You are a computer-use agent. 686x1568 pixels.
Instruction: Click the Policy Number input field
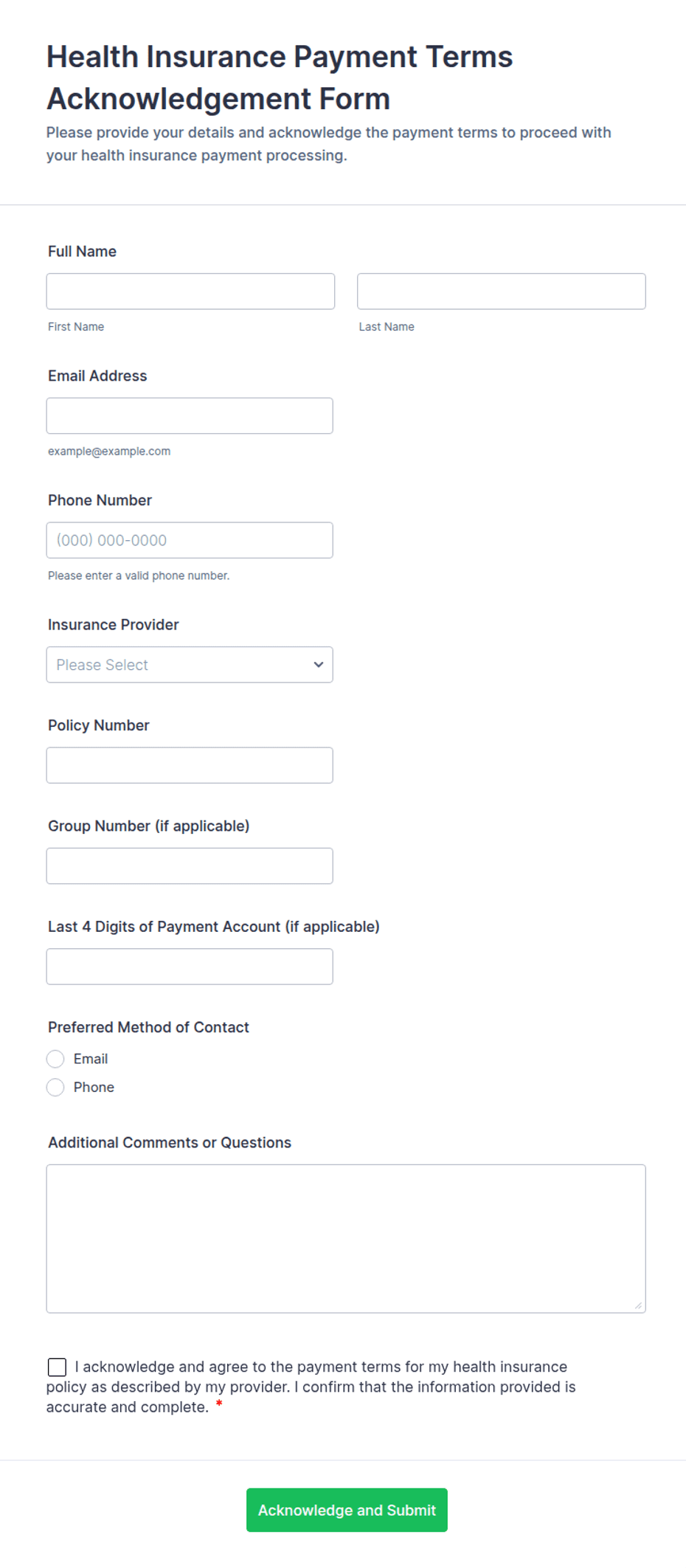pyautogui.click(x=190, y=765)
